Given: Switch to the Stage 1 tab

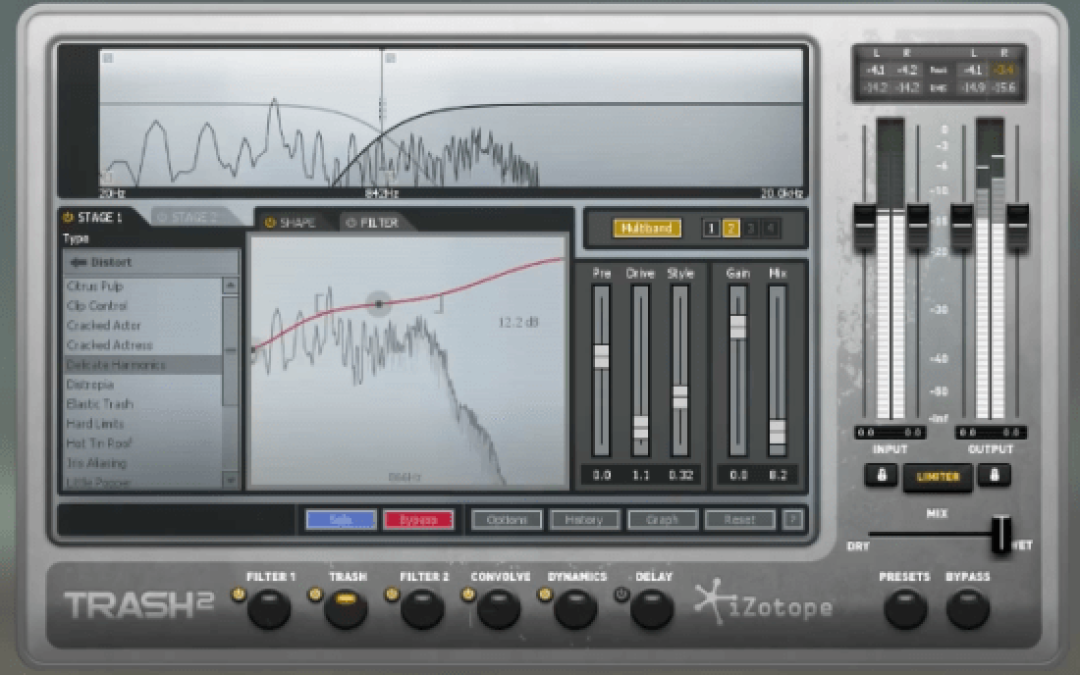Looking at the screenshot, I should (x=100, y=218).
